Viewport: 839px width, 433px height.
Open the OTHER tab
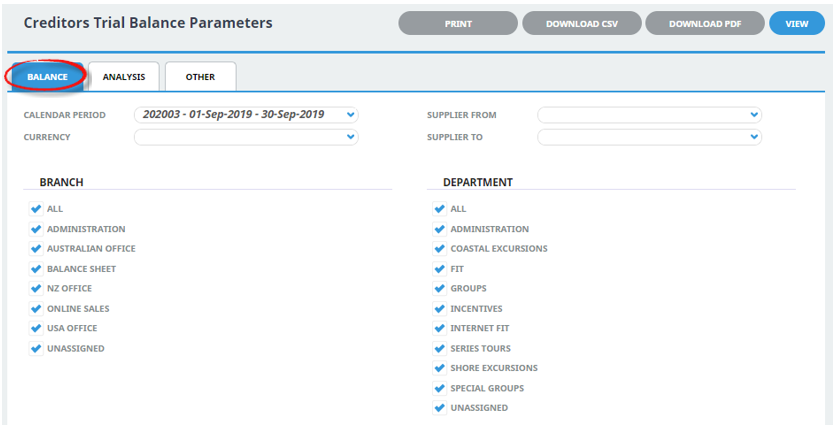pos(200,77)
